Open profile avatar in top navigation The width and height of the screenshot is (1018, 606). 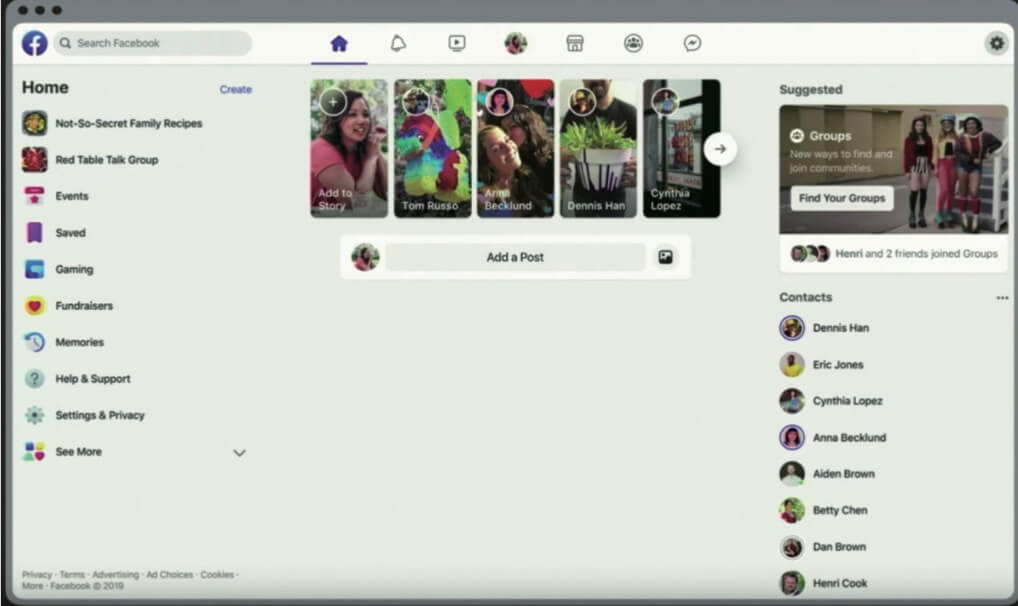pyautogui.click(x=516, y=44)
